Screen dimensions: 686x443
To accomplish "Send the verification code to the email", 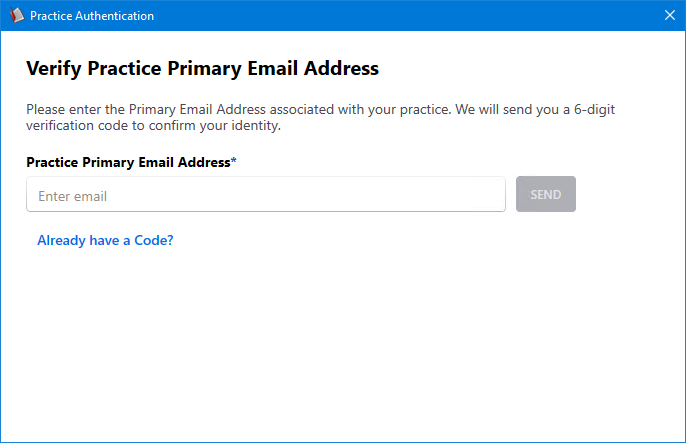I will coord(545,195).
